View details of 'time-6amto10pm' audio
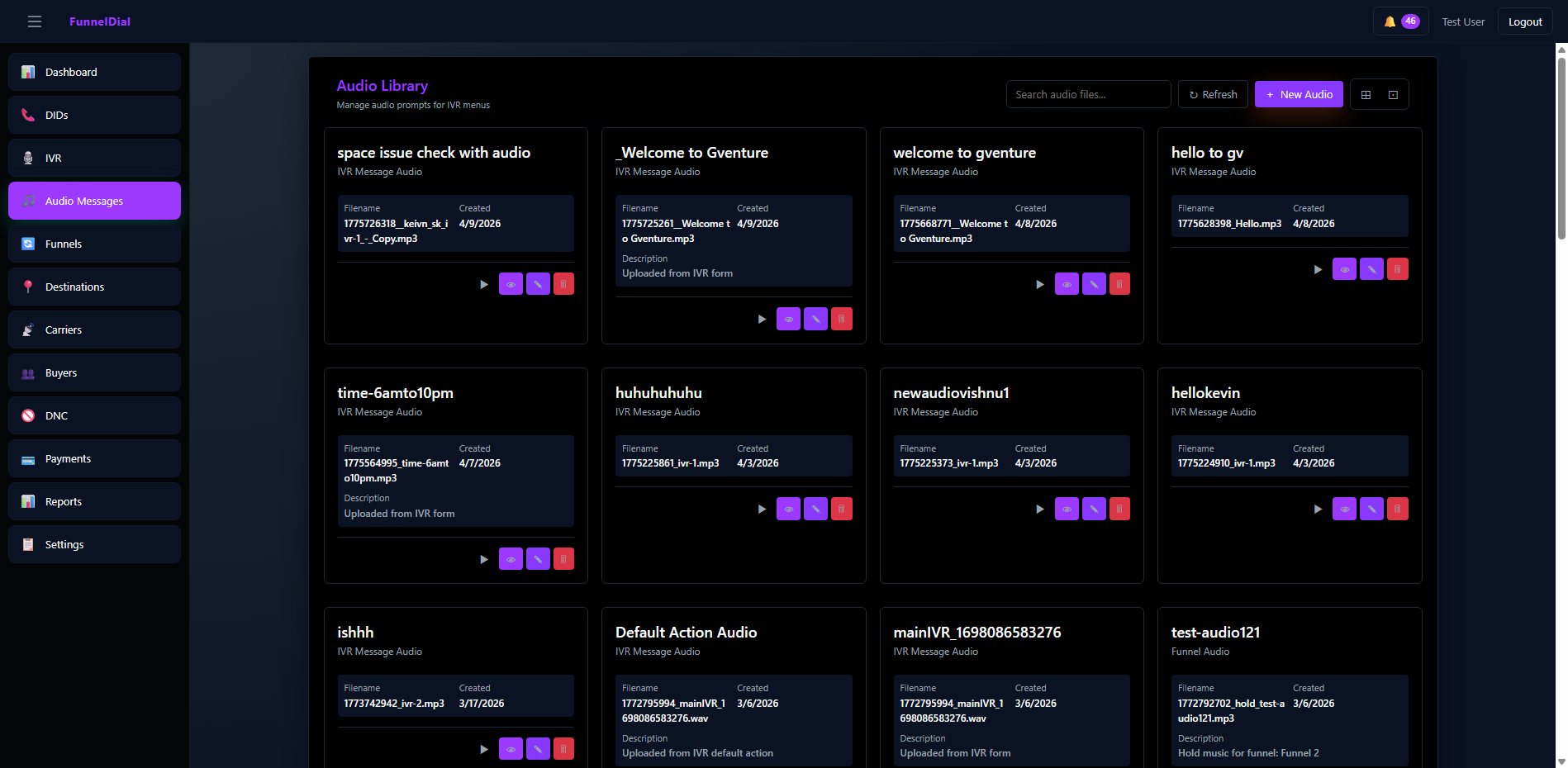The width and height of the screenshot is (1568, 768). (511, 559)
